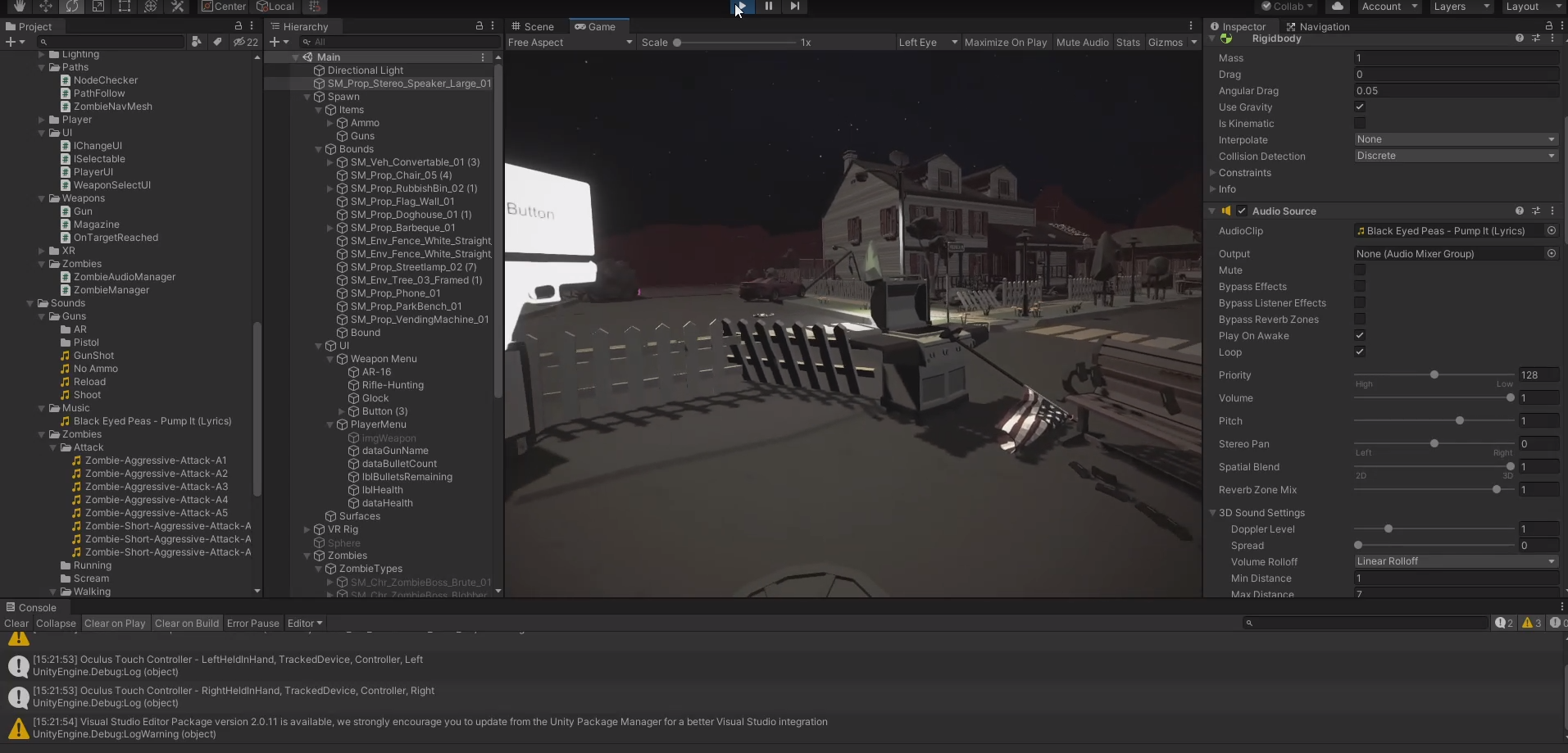Screen dimensions: 1568x753
Task: Click Clear button in Console
Action: tap(16, 624)
